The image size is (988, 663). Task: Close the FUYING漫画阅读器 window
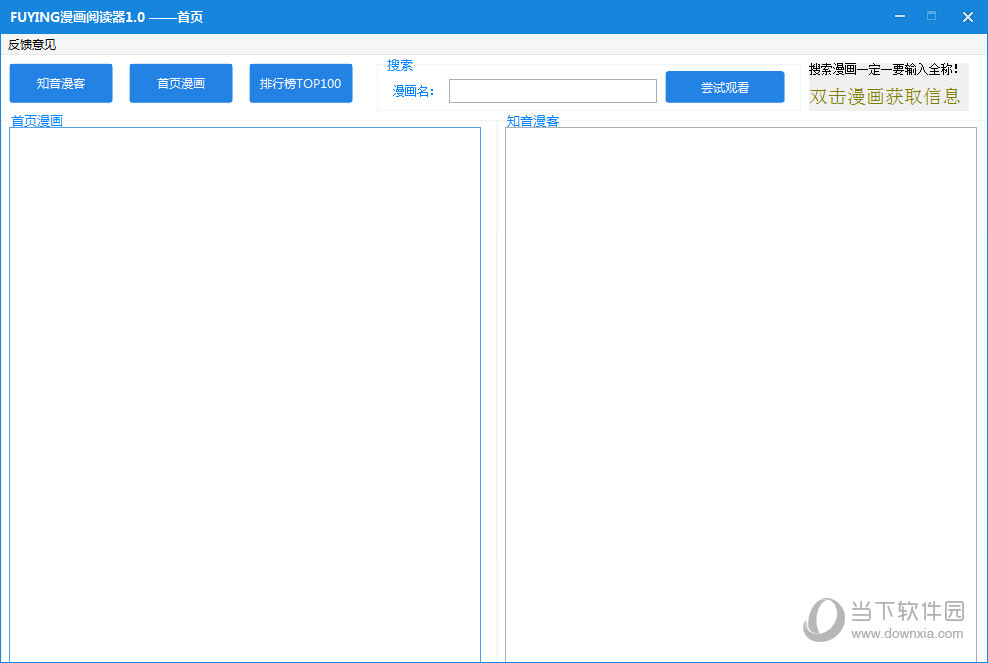pyautogui.click(x=967, y=17)
